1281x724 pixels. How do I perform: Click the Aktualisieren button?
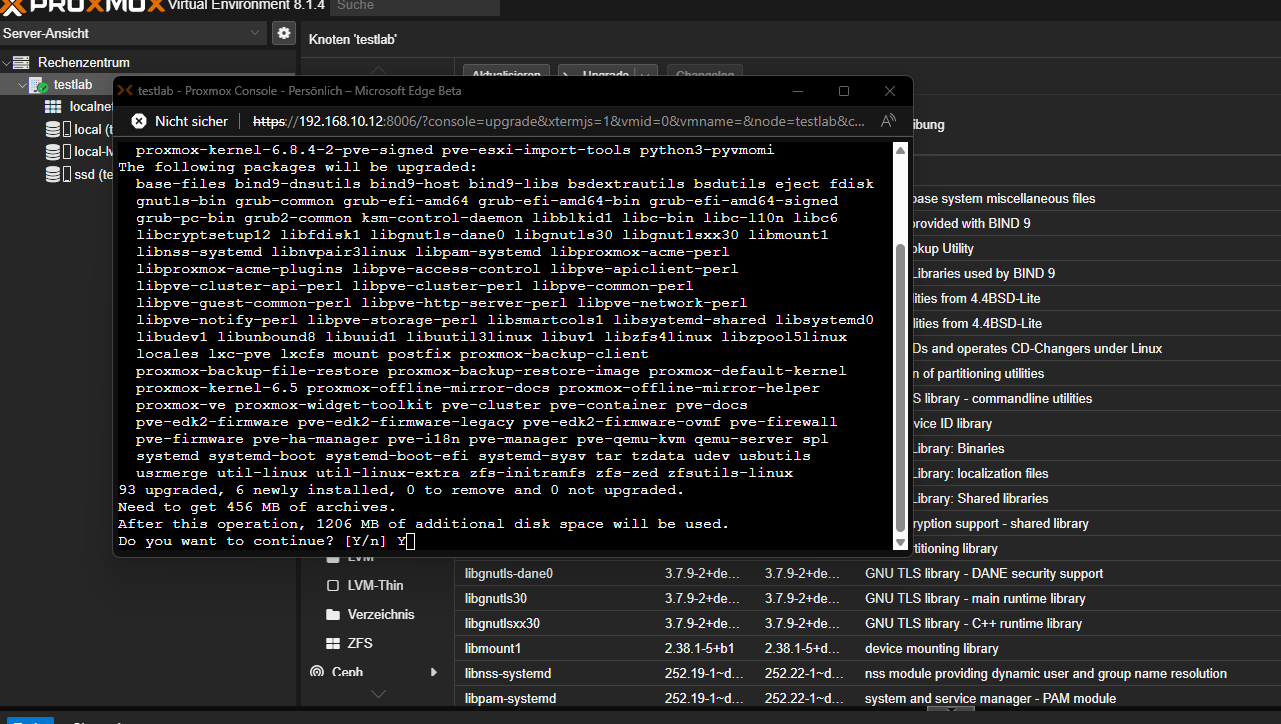507,75
